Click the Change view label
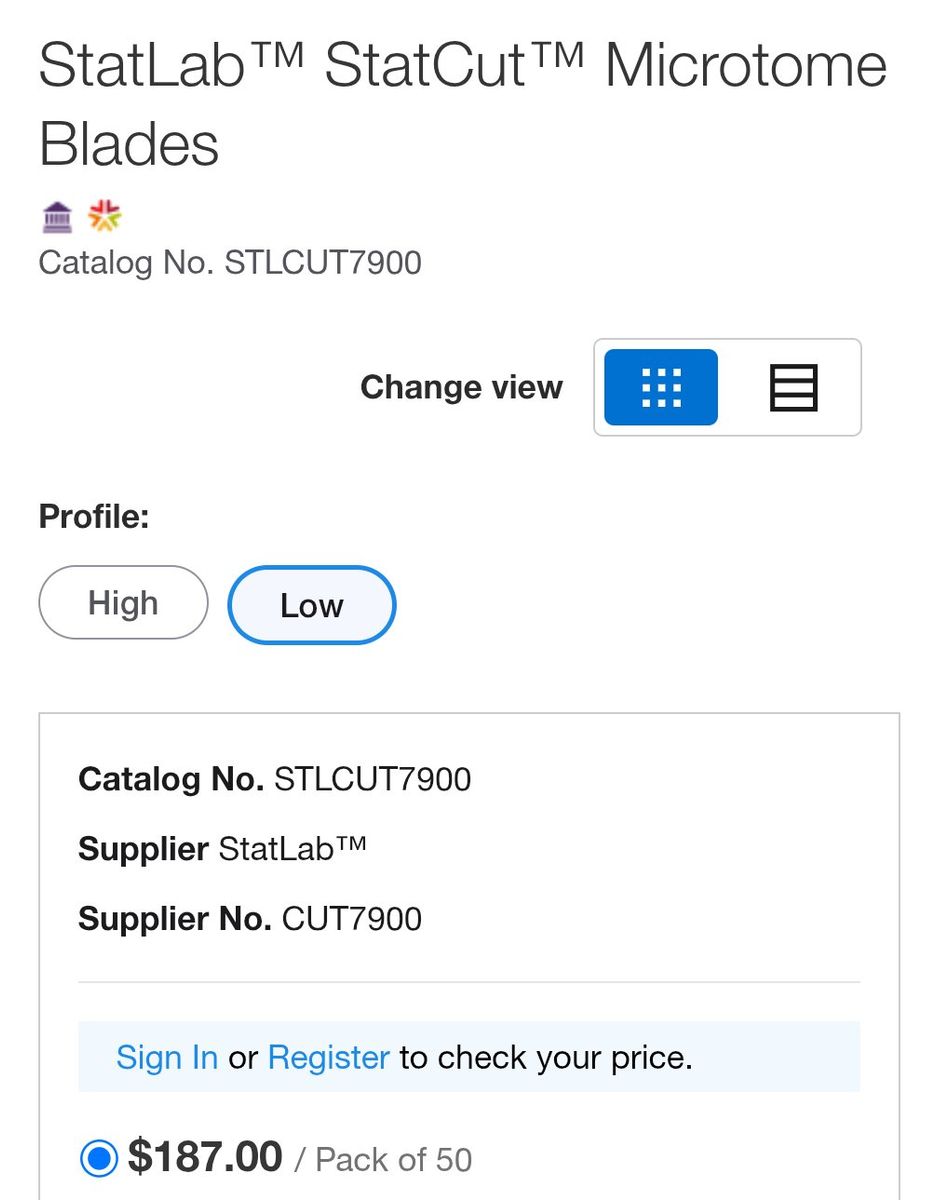Viewport: 936px width, 1200px height. click(461, 387)
